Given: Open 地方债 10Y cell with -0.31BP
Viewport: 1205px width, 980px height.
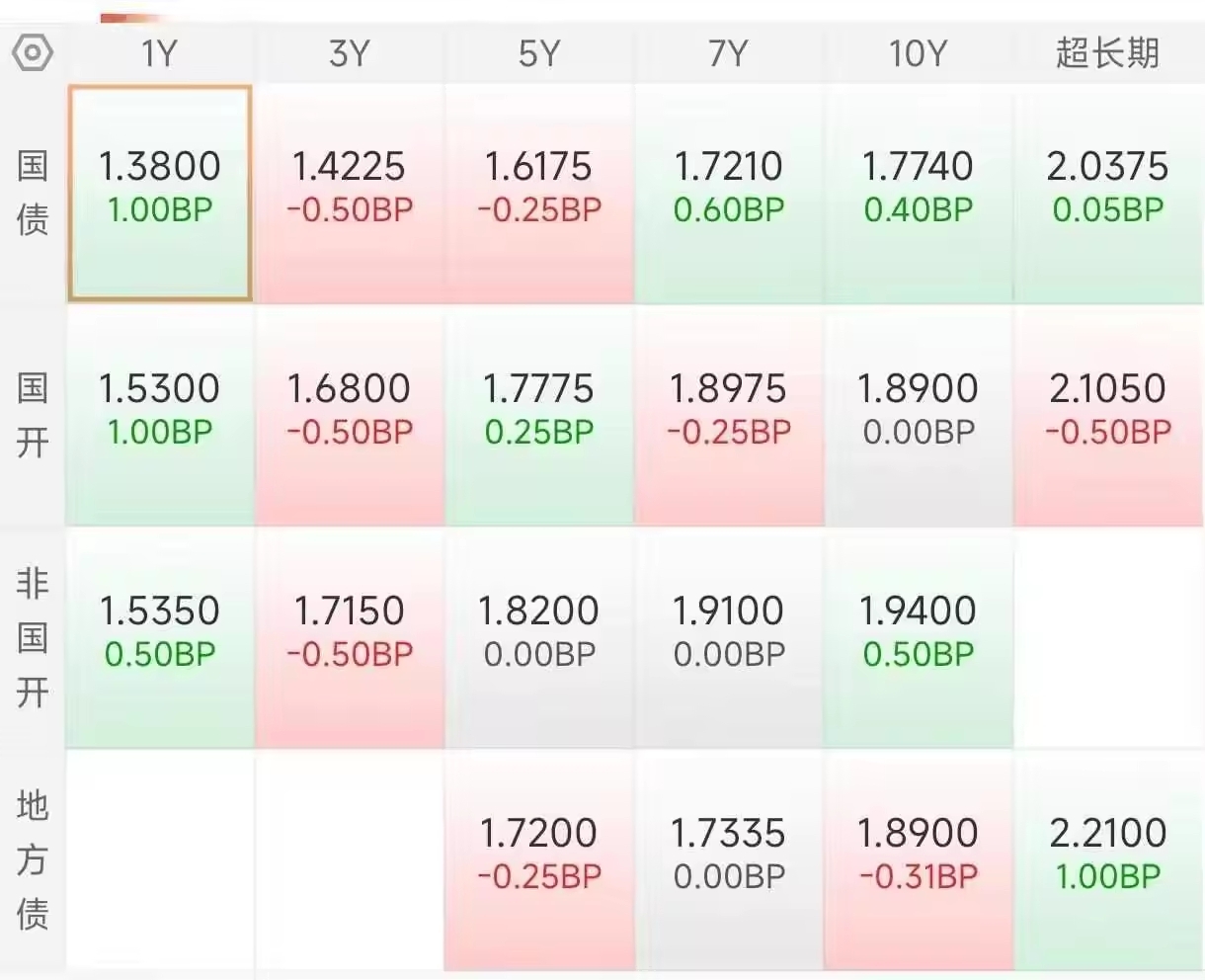Looking at the screenshot, I should point(918,860).
